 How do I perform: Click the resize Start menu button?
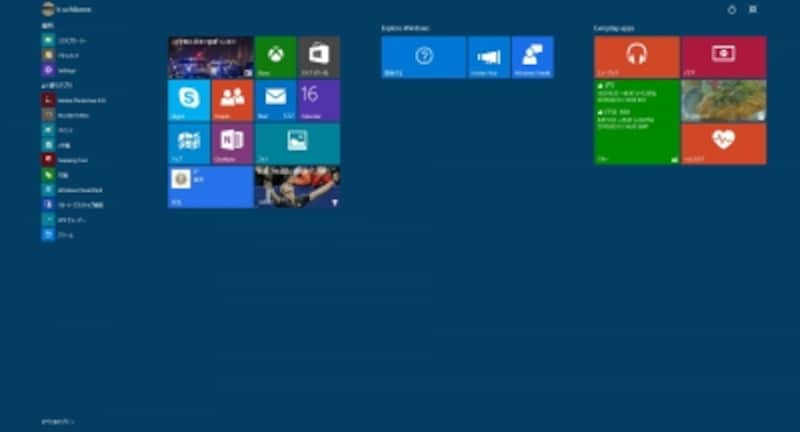(753, 9)
